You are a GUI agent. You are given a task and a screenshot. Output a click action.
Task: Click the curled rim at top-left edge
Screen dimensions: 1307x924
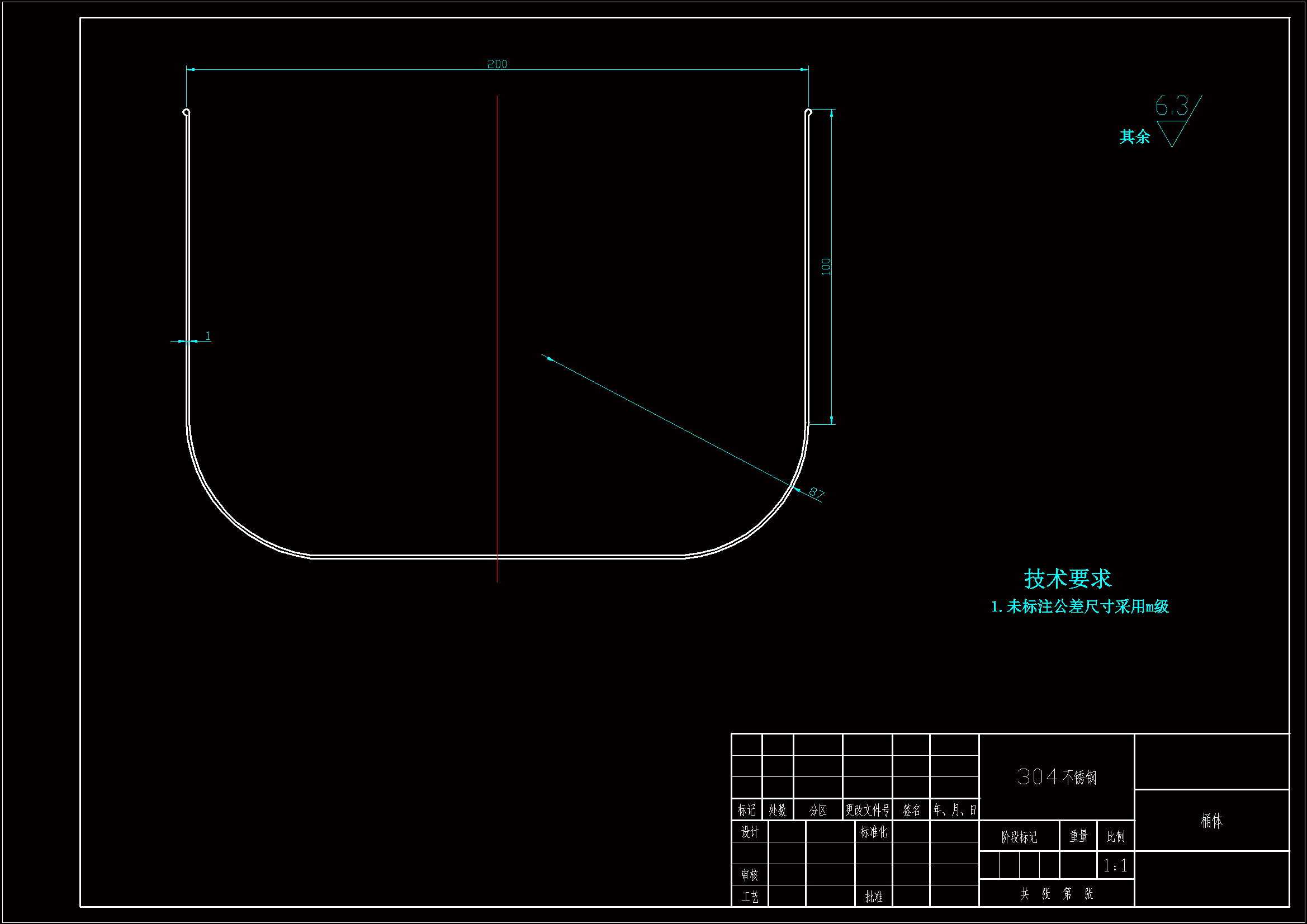(186, 112)
